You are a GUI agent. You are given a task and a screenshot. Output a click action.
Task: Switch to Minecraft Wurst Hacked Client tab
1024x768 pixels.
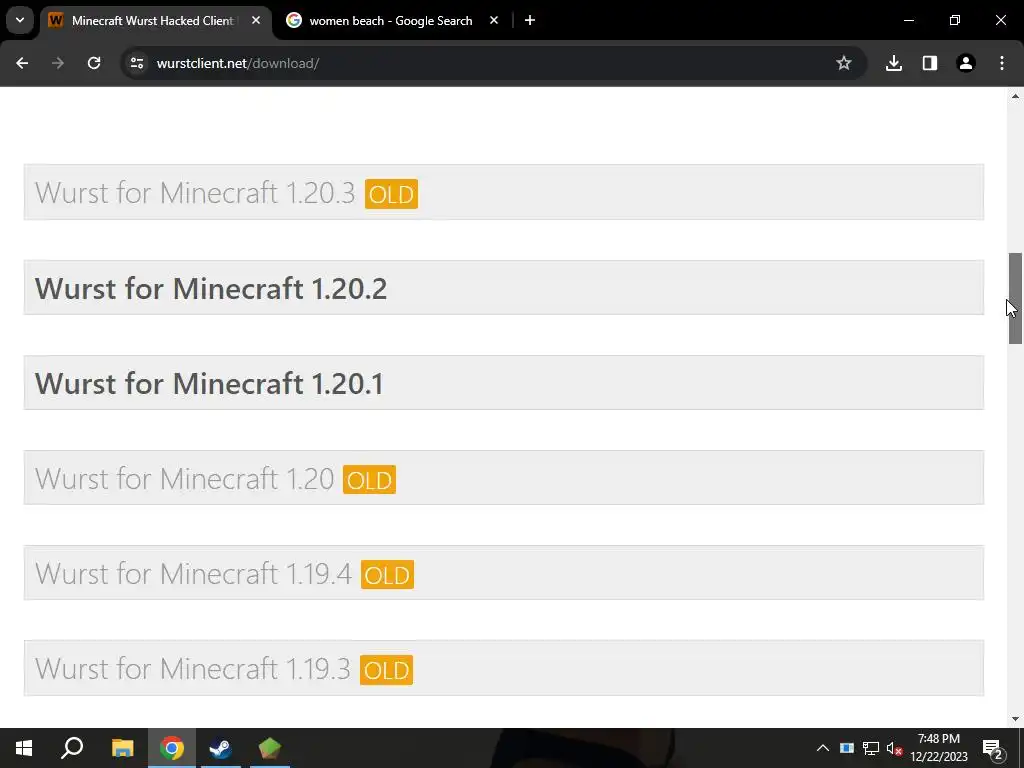tap(152, 21)
